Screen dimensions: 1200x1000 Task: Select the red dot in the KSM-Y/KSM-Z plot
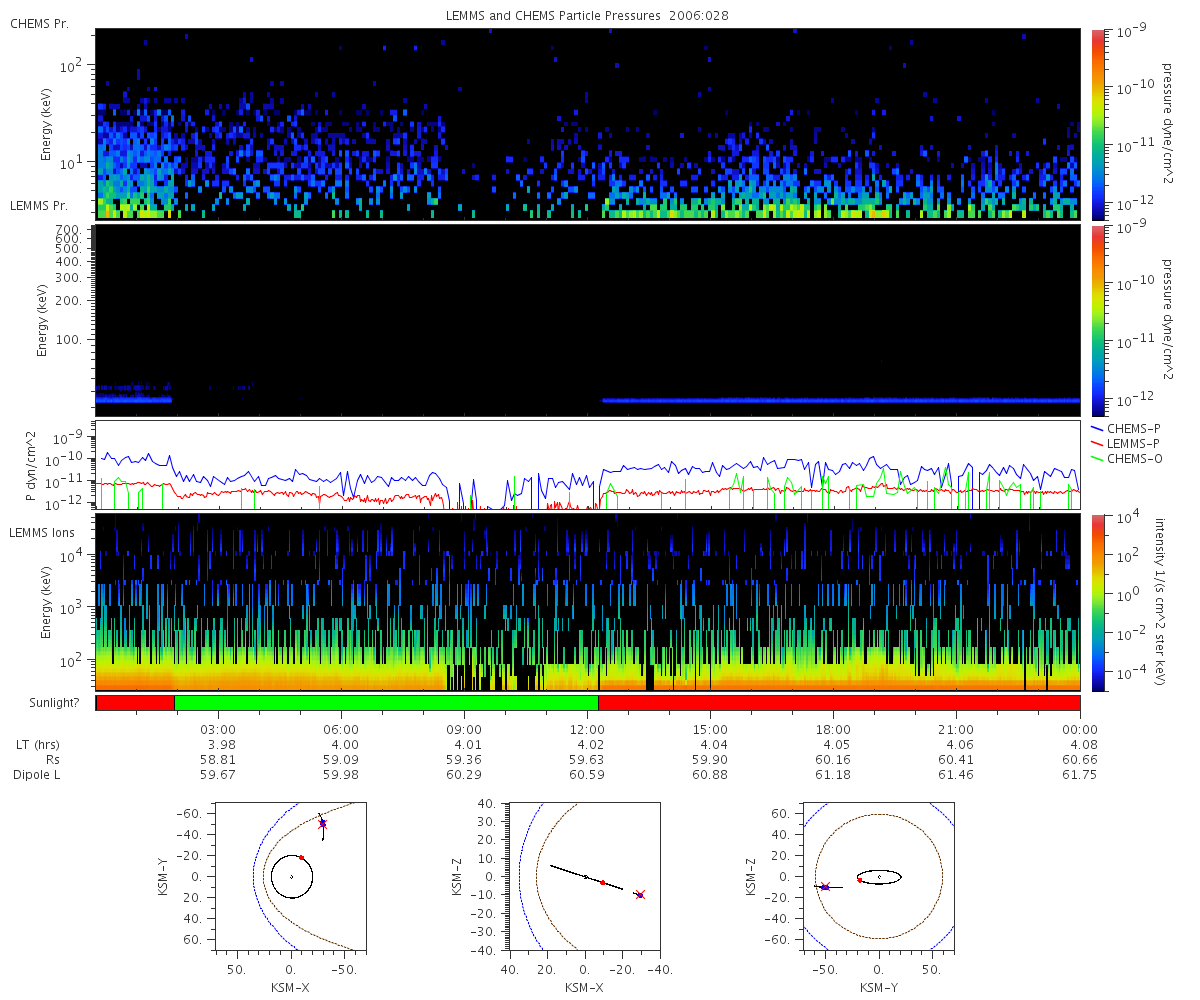860,880
